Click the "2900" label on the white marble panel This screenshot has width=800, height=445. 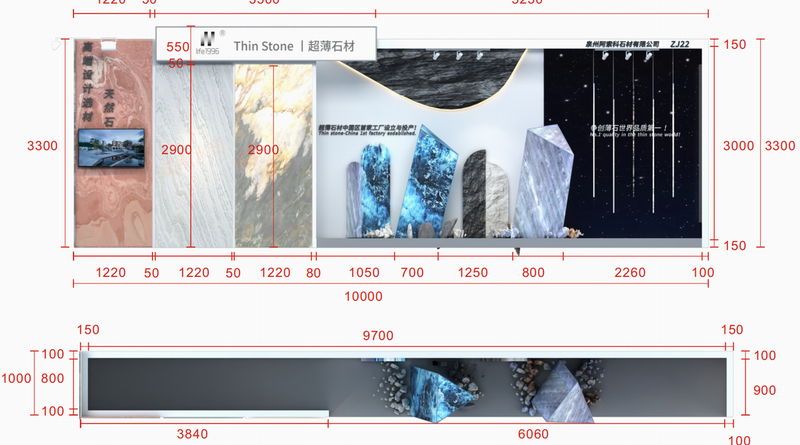tap(177, 150)
